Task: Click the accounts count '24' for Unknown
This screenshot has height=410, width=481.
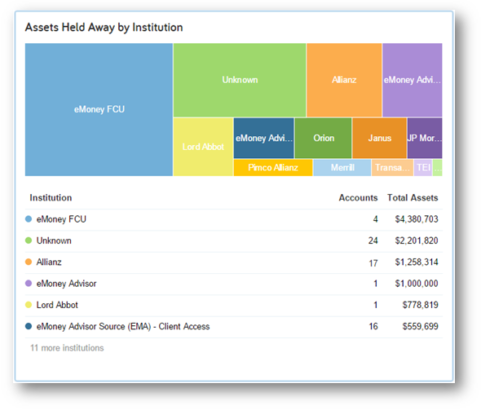Action: click(x=373, y=240)
